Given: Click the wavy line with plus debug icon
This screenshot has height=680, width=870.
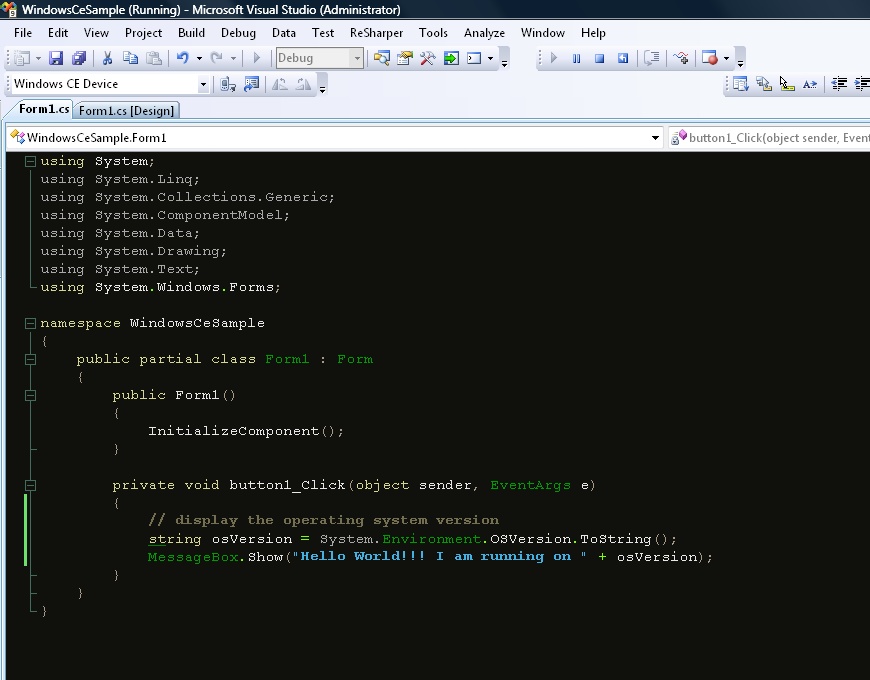Looking at the screenshot, I should 681,58.
